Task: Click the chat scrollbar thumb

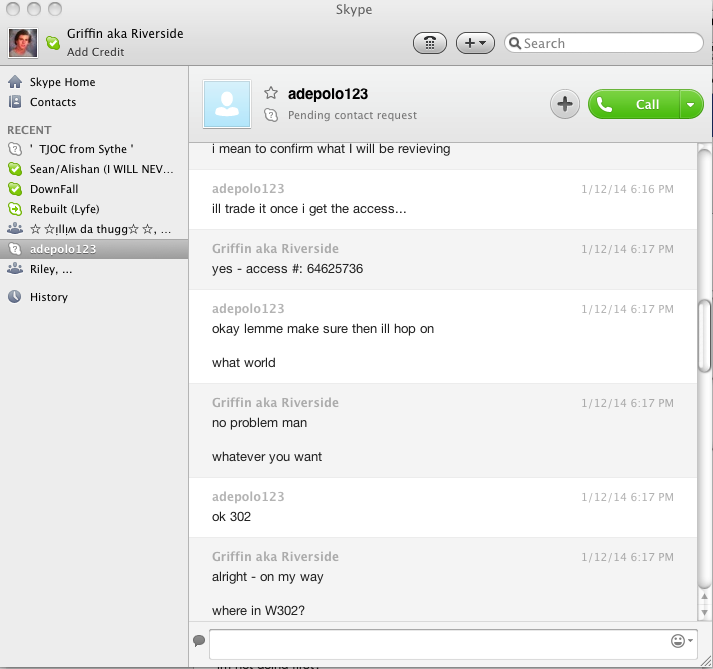Action: (704, 336)
